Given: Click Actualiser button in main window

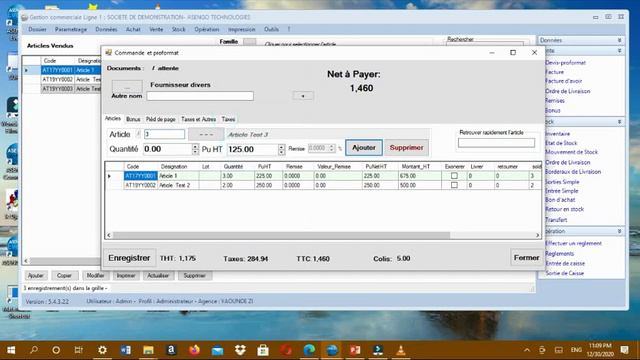Looking at the screenshot, I should click(x=158, y=276).
